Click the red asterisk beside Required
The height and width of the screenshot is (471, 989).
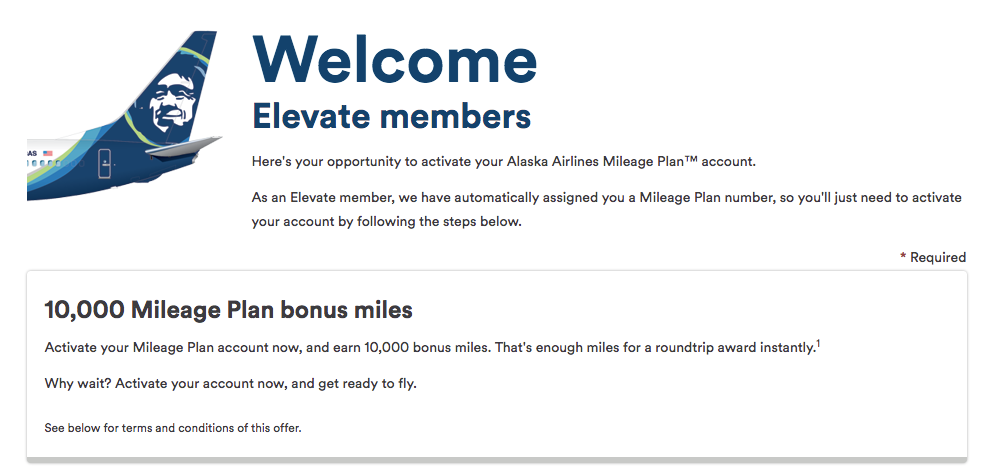pyautogui.click(x=903, y=257)
